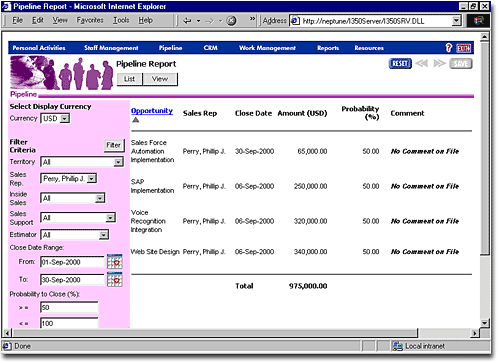Click the browser Back arrow
This screenshot has height=363, width=500.
tap(188, 21)
